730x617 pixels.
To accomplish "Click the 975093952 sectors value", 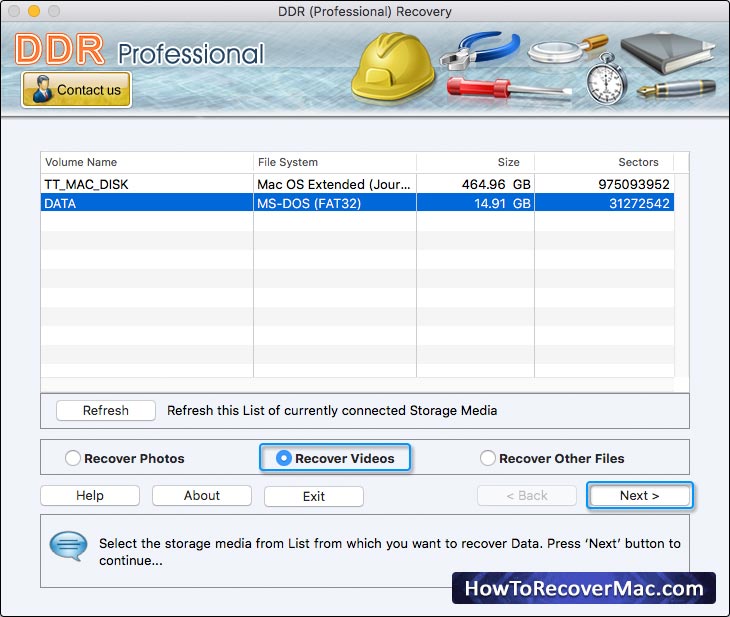I will point(634,184).
